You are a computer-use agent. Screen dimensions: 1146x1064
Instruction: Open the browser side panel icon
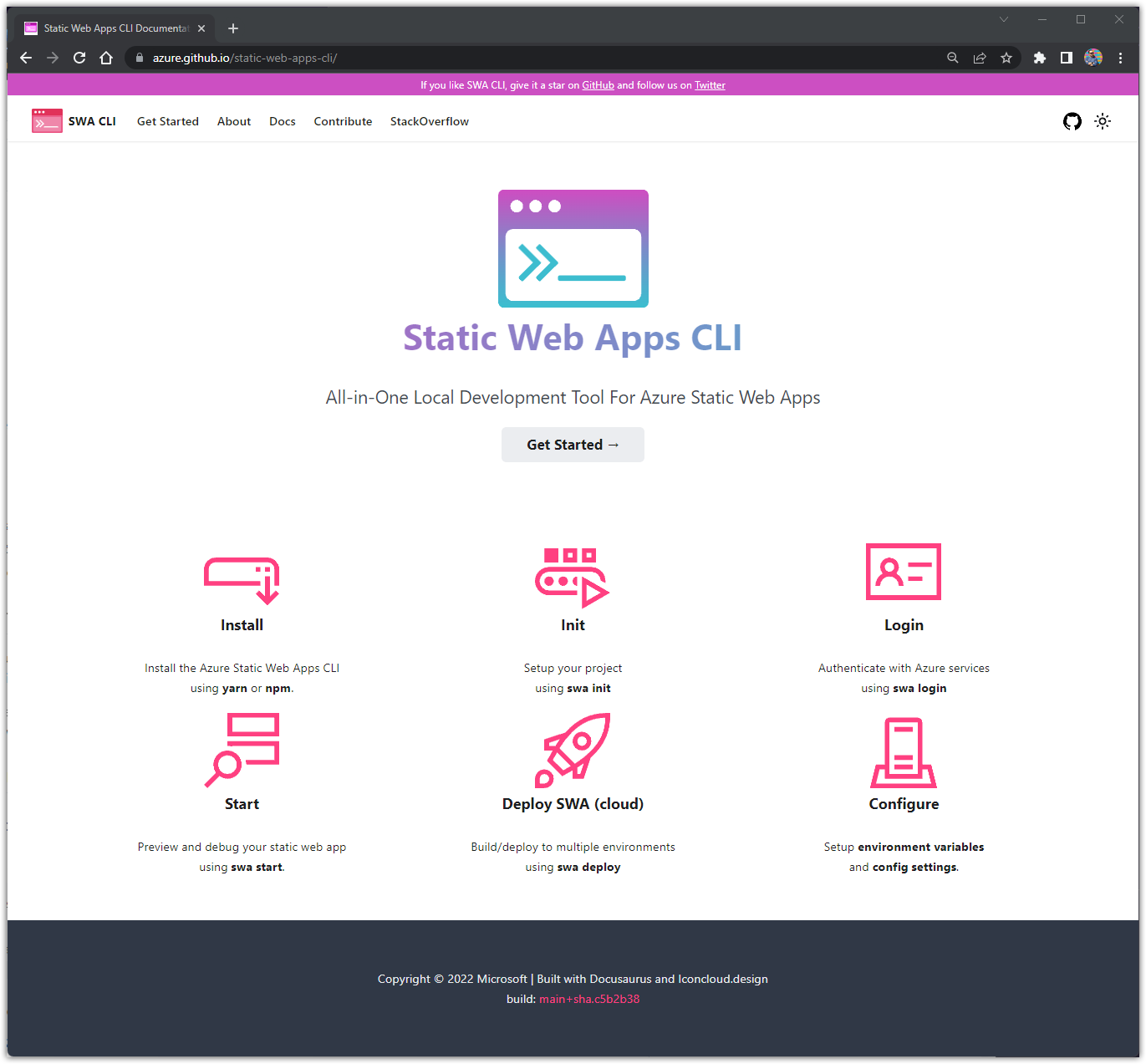(1067, 58)
